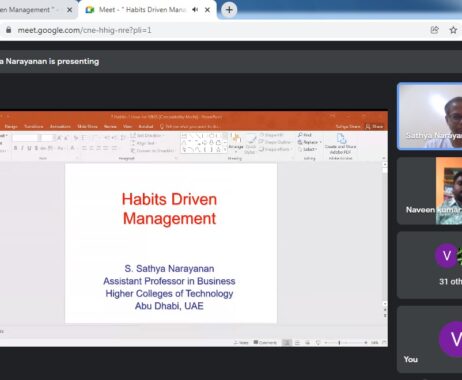Open the font size combo box
Image resolution: width=462 pixels, height=380 pixels.
tap(47, 138)
